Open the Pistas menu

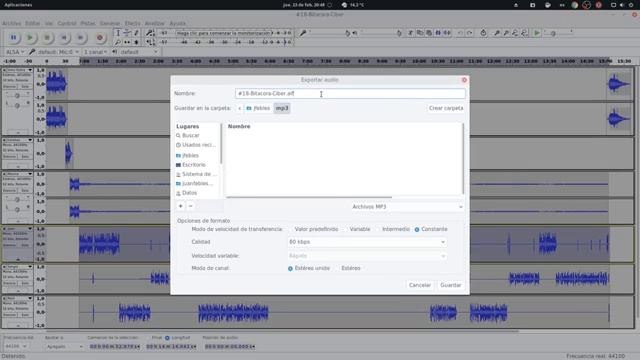coord(87,23)
